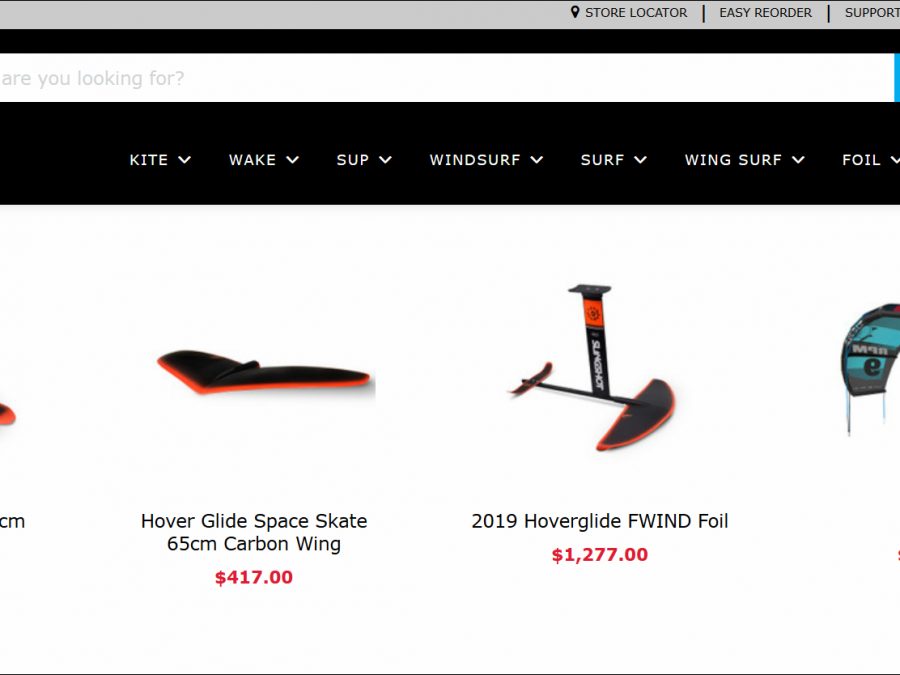Expand the KITE menu chevron
900x675 pixels.
pyautogui.click(x=184, y=160)
